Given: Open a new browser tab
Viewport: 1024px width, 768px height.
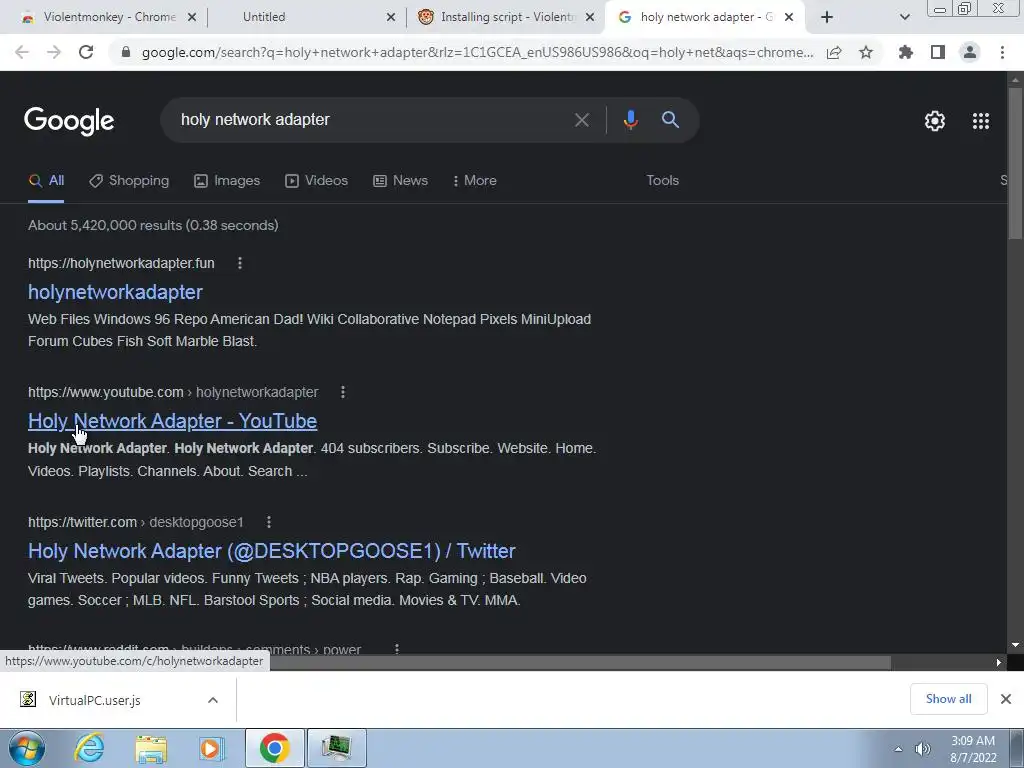Looking at the screenshot, I should (827, 17).
